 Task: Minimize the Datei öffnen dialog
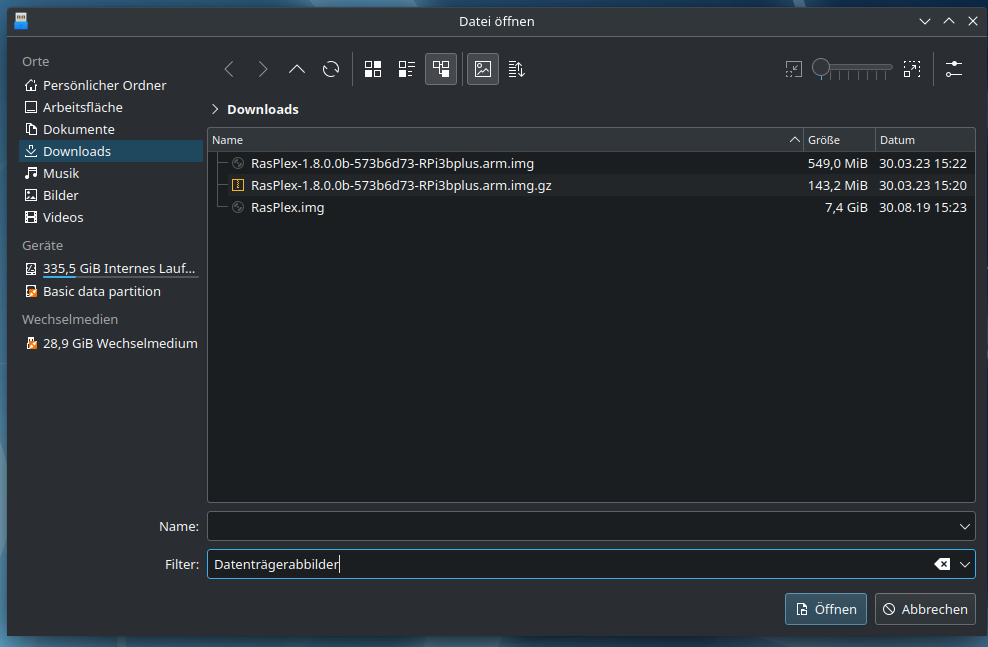point(925,21)
